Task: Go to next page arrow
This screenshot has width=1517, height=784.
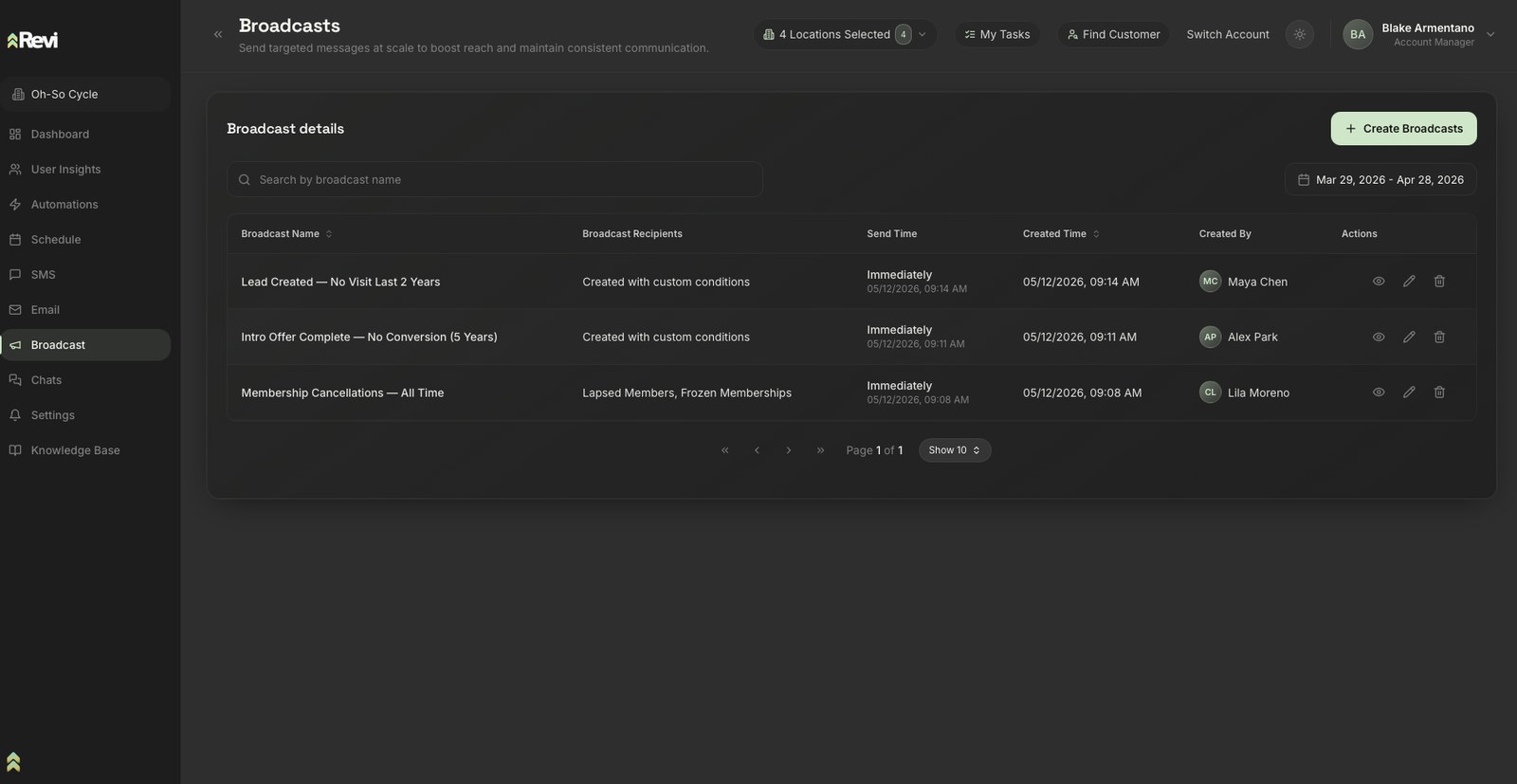Action: (788, 450)
